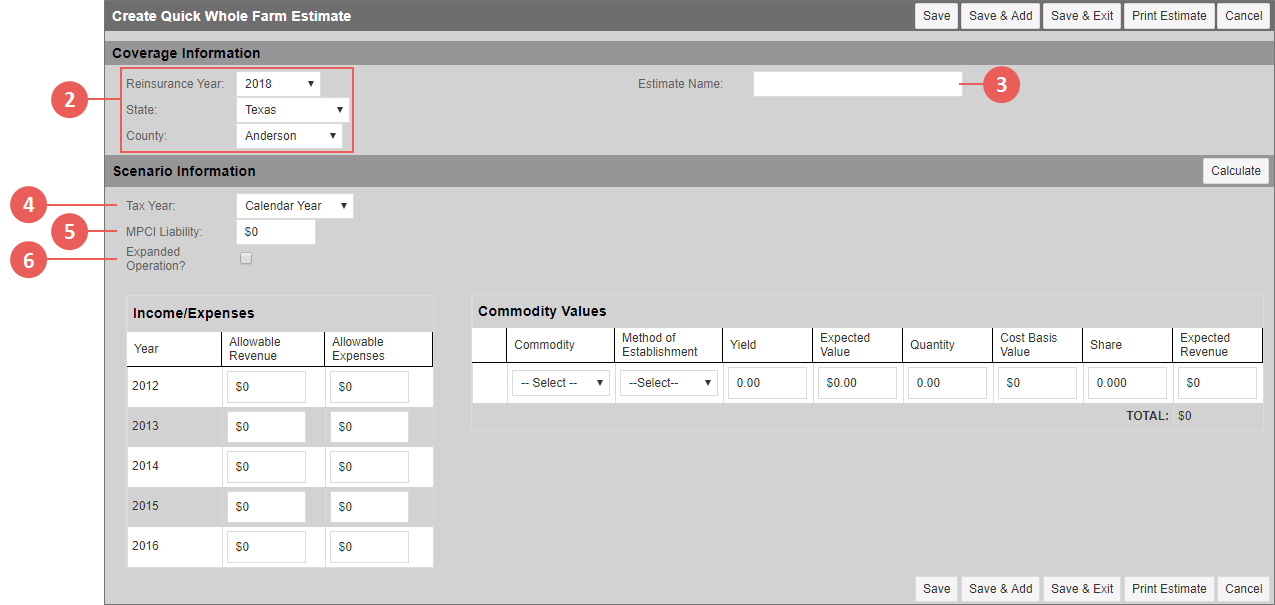Open the Tax Year dropdown
1275x605 pixels.
pyautogui.click(x=294, y=205)
